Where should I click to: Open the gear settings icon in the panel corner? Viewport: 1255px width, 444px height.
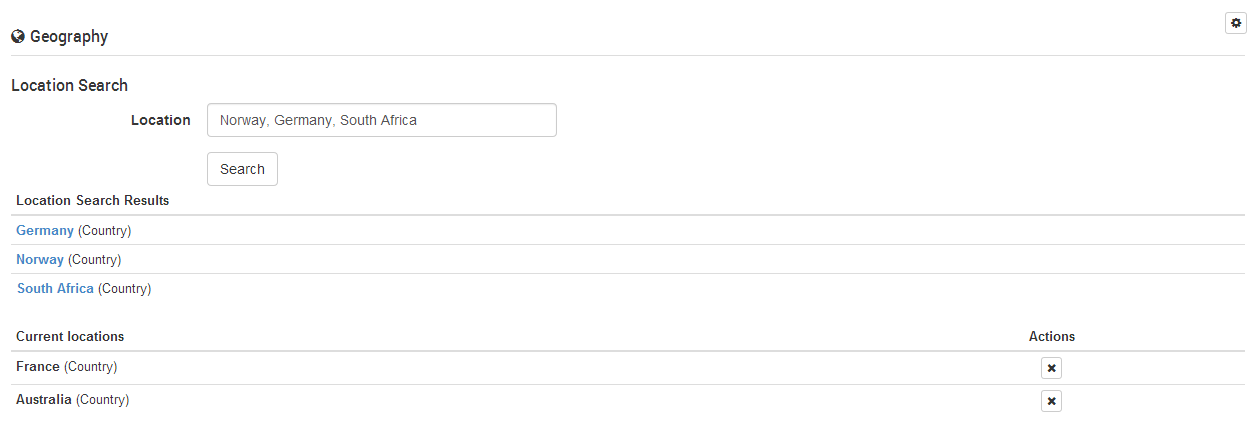tap(1235, 22)
